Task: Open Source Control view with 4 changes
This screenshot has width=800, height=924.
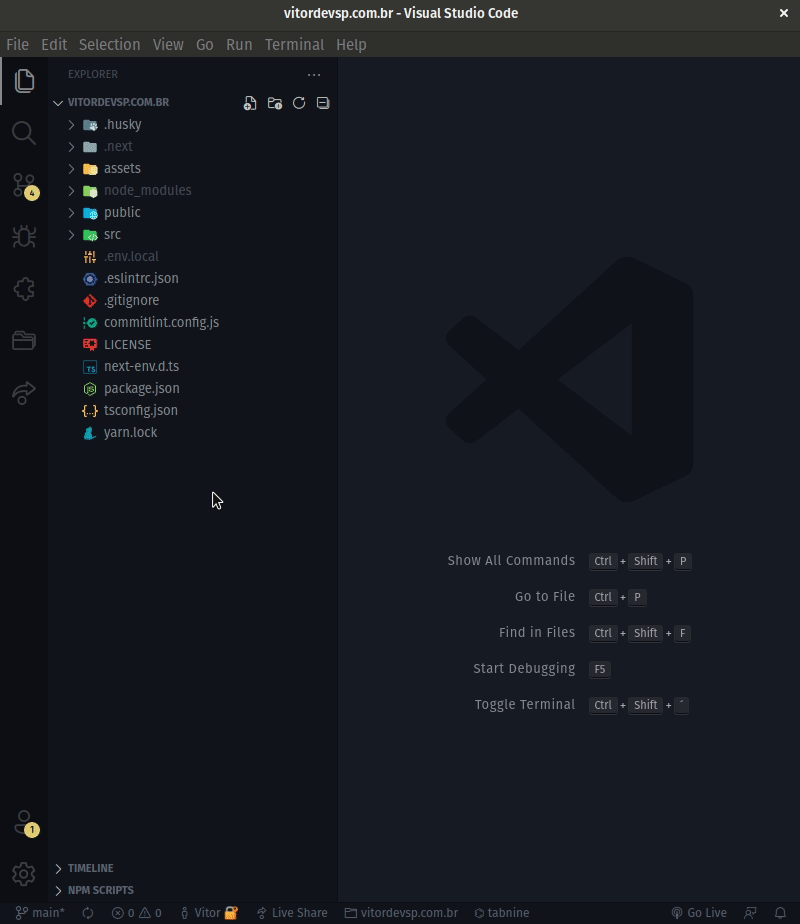Action: point(24,185)
